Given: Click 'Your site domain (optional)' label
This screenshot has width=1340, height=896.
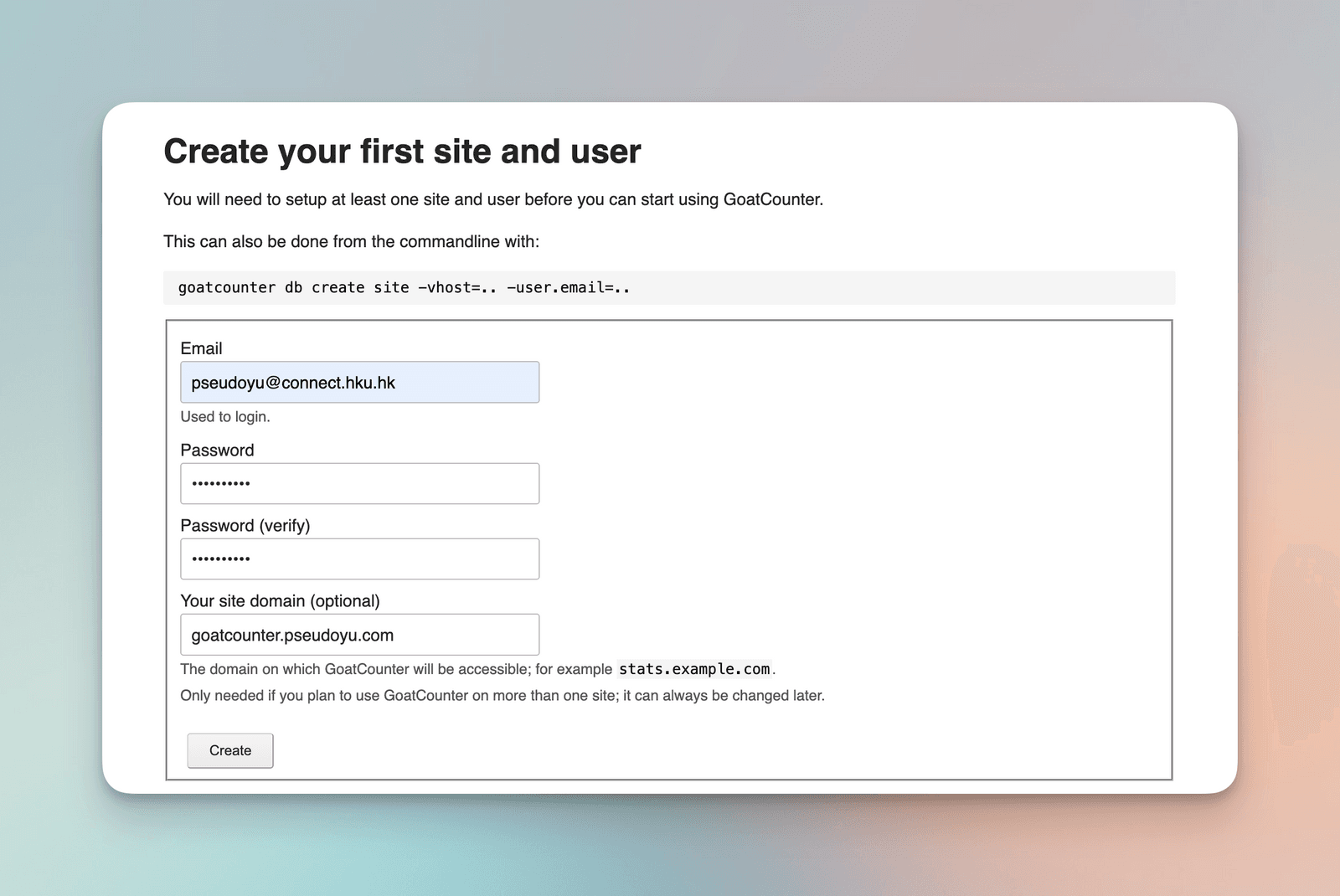Looking at the screenshot, I should (x=280, y=600).
